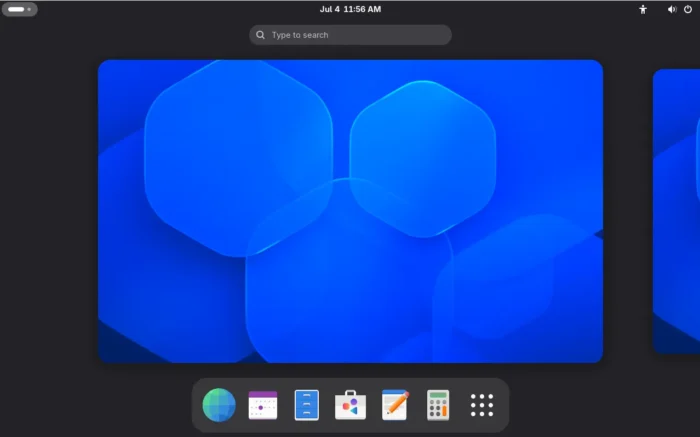The height and width of the screenshot is (437, 700).
Task: Open the Software store icon
Action: (350, 405)
